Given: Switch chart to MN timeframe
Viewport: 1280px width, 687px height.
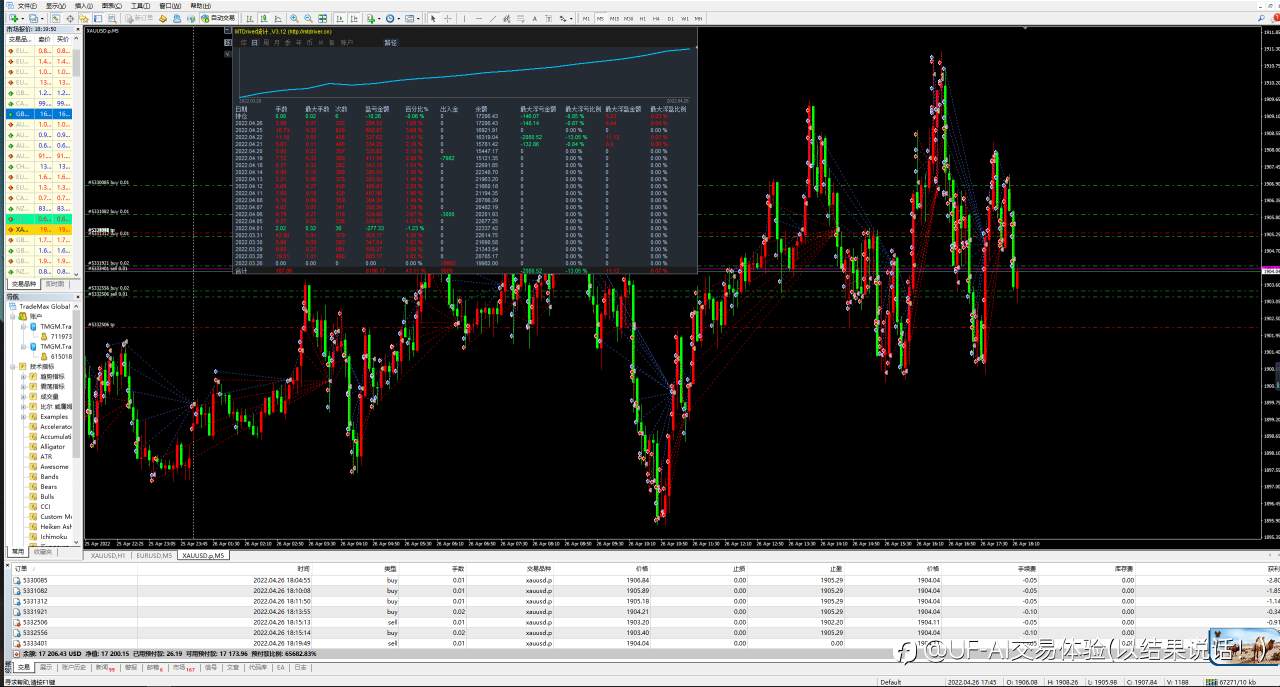Looking at the screenshot, I should pos(698,18).
